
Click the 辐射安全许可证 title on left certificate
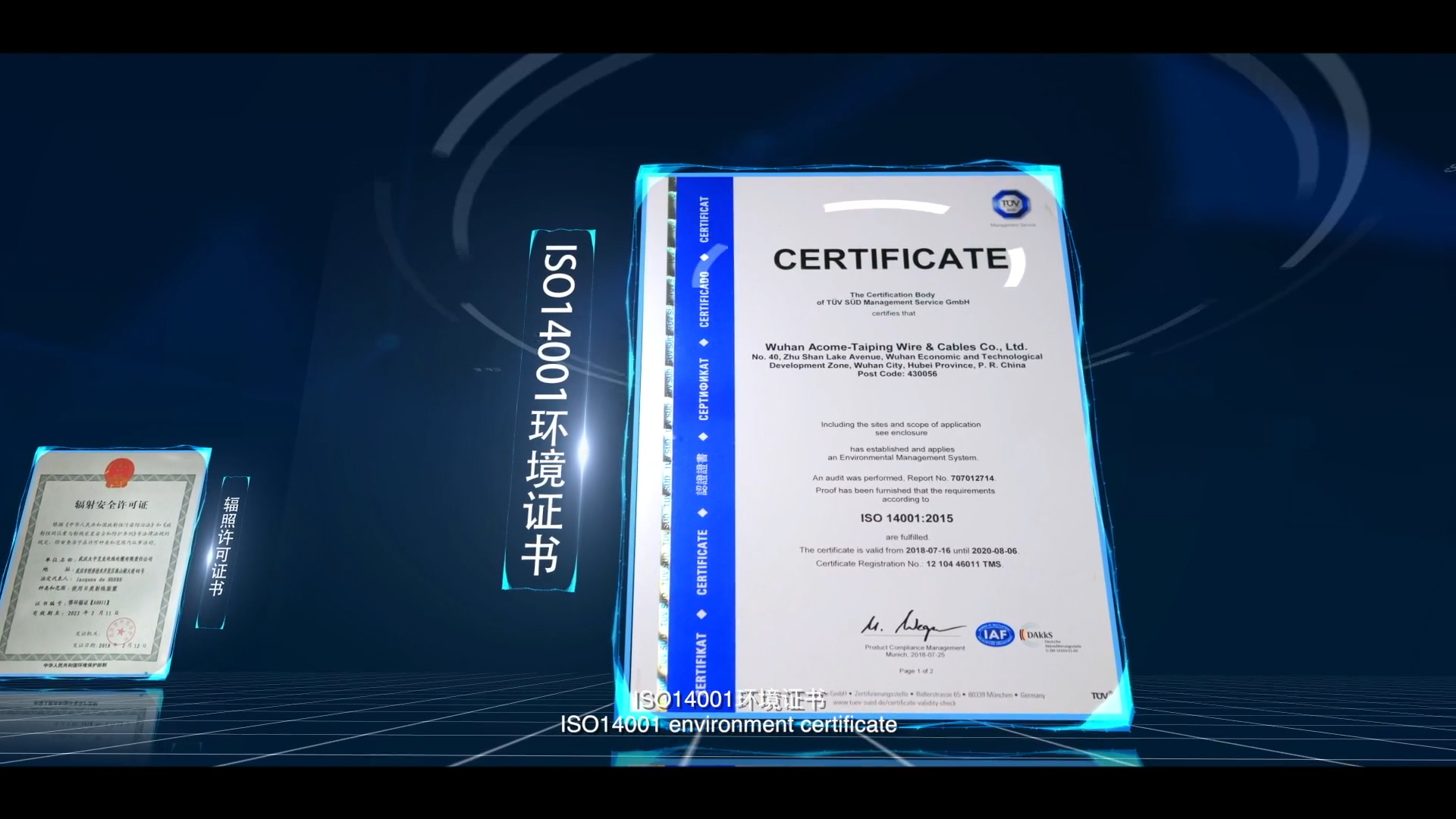[x=111, y=504]
